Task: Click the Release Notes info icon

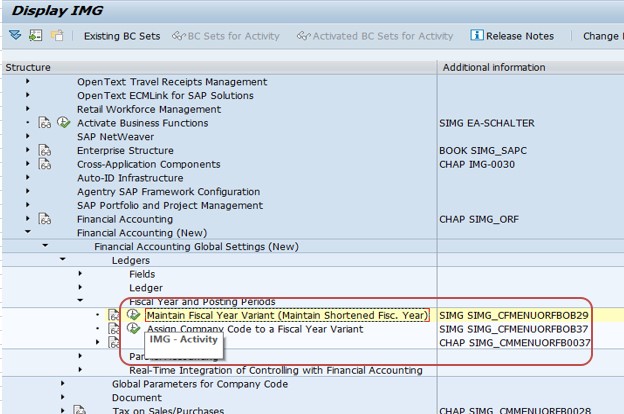Action: [x=476, y=35]
